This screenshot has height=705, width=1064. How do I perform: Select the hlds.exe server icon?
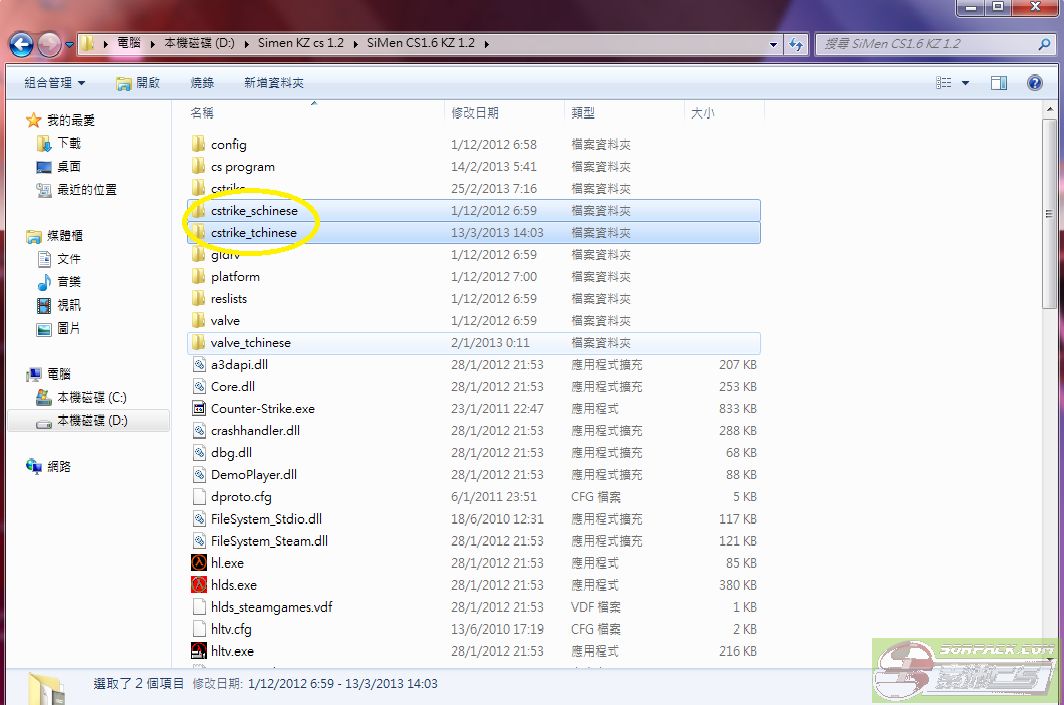click(199, 585)
